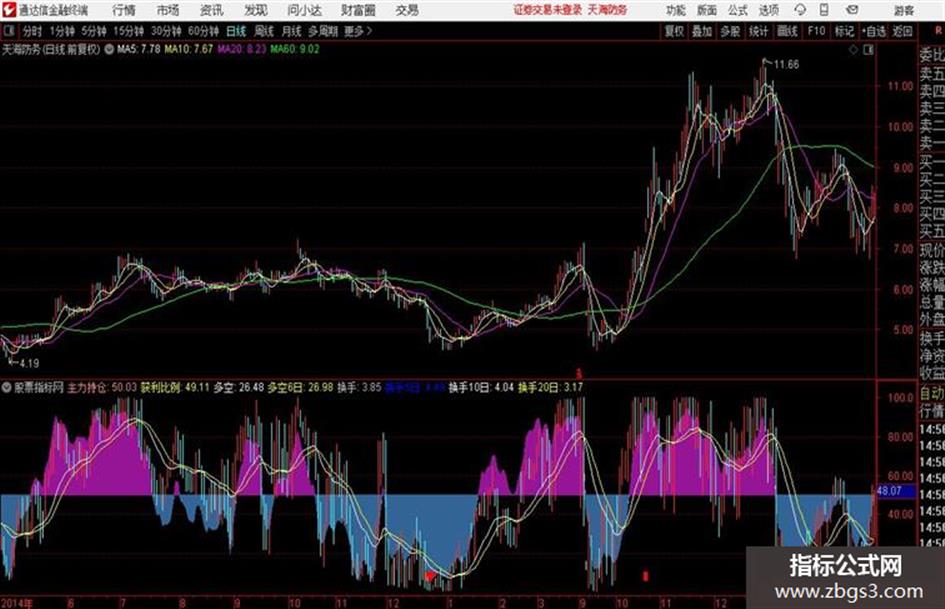Click the red heart signal marker on indicator
945x609 pixels.
(x=430, y=577)
